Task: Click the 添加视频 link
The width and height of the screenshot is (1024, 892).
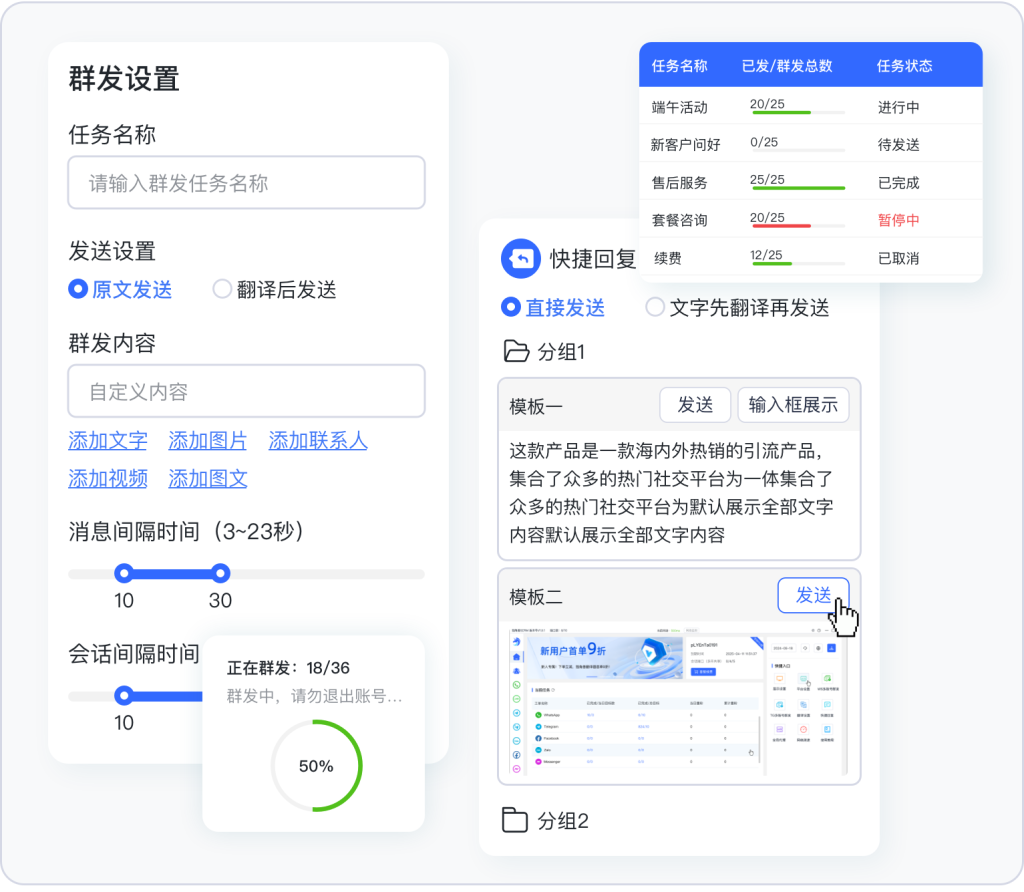Action: pyautogui.click(x=108, y=478)
